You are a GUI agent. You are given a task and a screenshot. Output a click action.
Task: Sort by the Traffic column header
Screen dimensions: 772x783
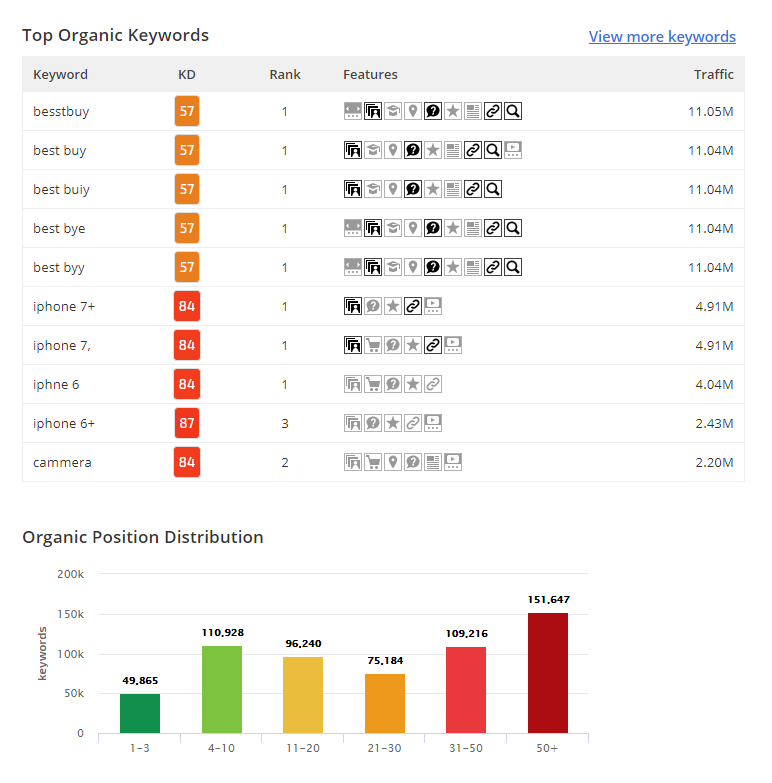tap(713, 75)
